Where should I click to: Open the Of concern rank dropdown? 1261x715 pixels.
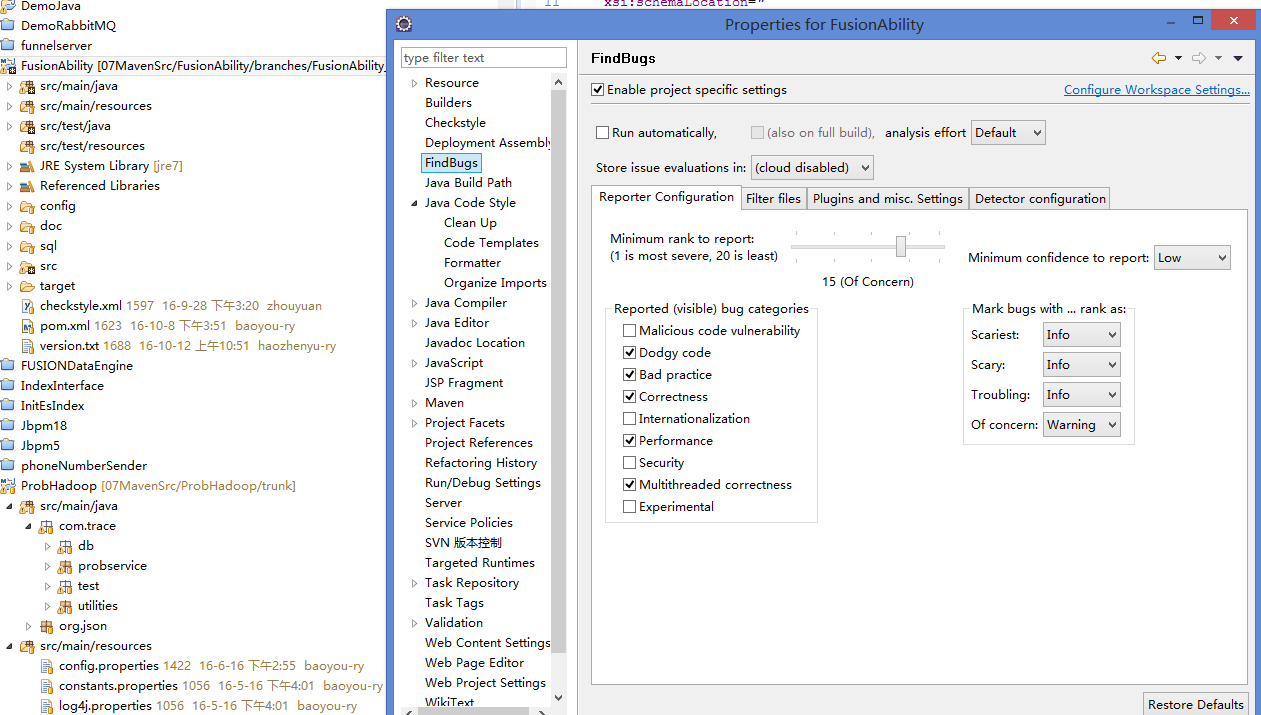pyautogui.click(x=1081, y=425)
